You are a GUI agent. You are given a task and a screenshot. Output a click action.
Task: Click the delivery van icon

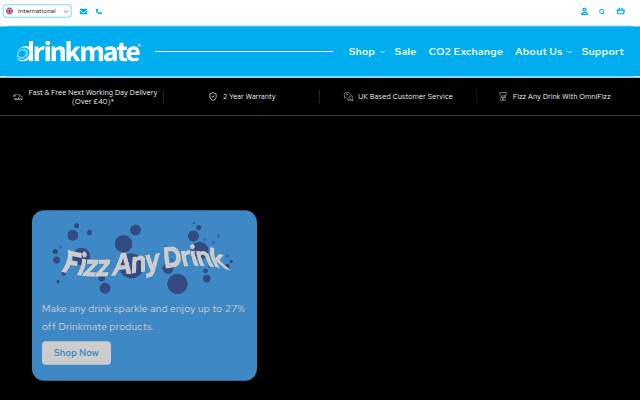[x=18, y=97]
